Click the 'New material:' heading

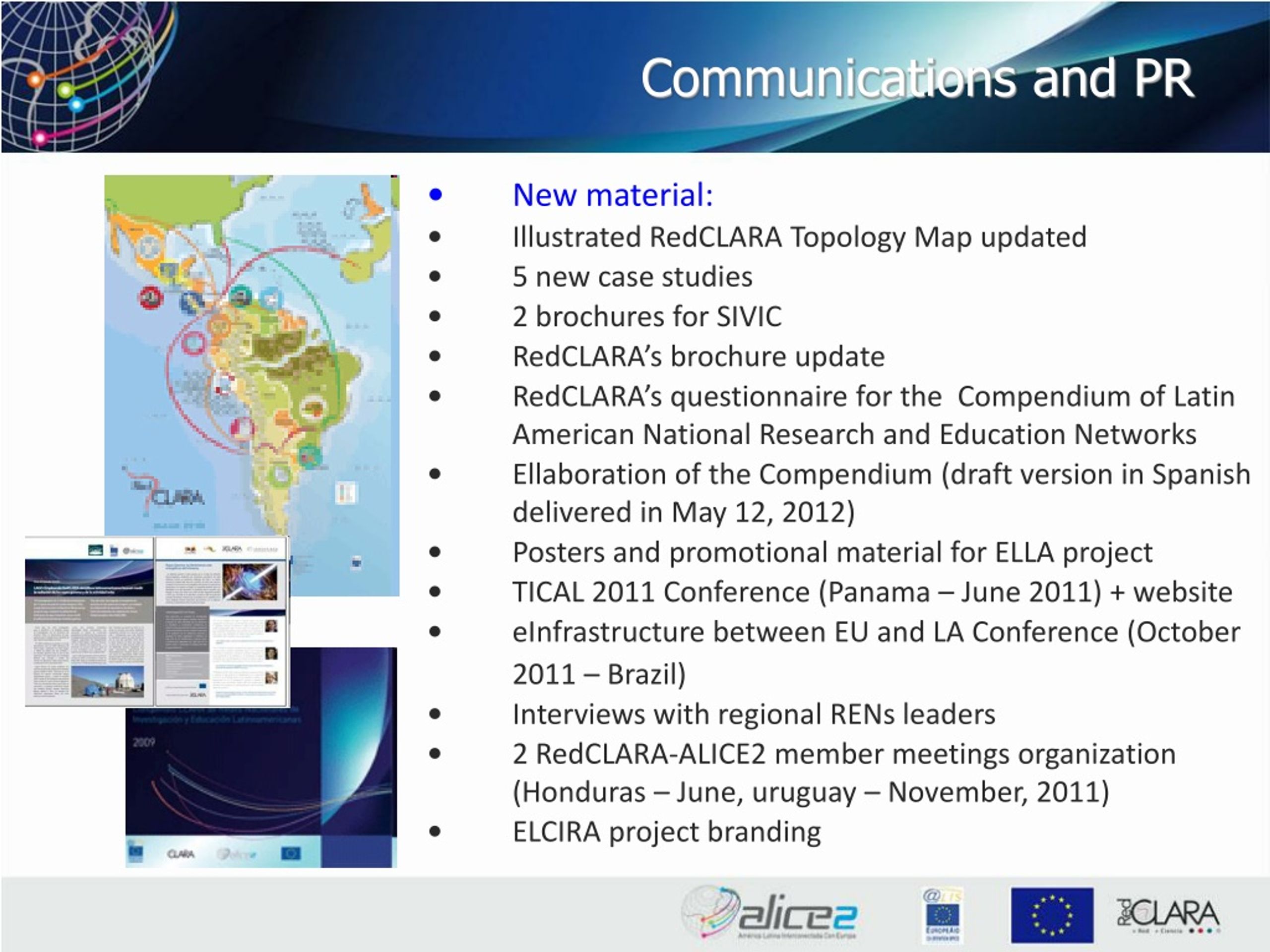pos(613,194)
